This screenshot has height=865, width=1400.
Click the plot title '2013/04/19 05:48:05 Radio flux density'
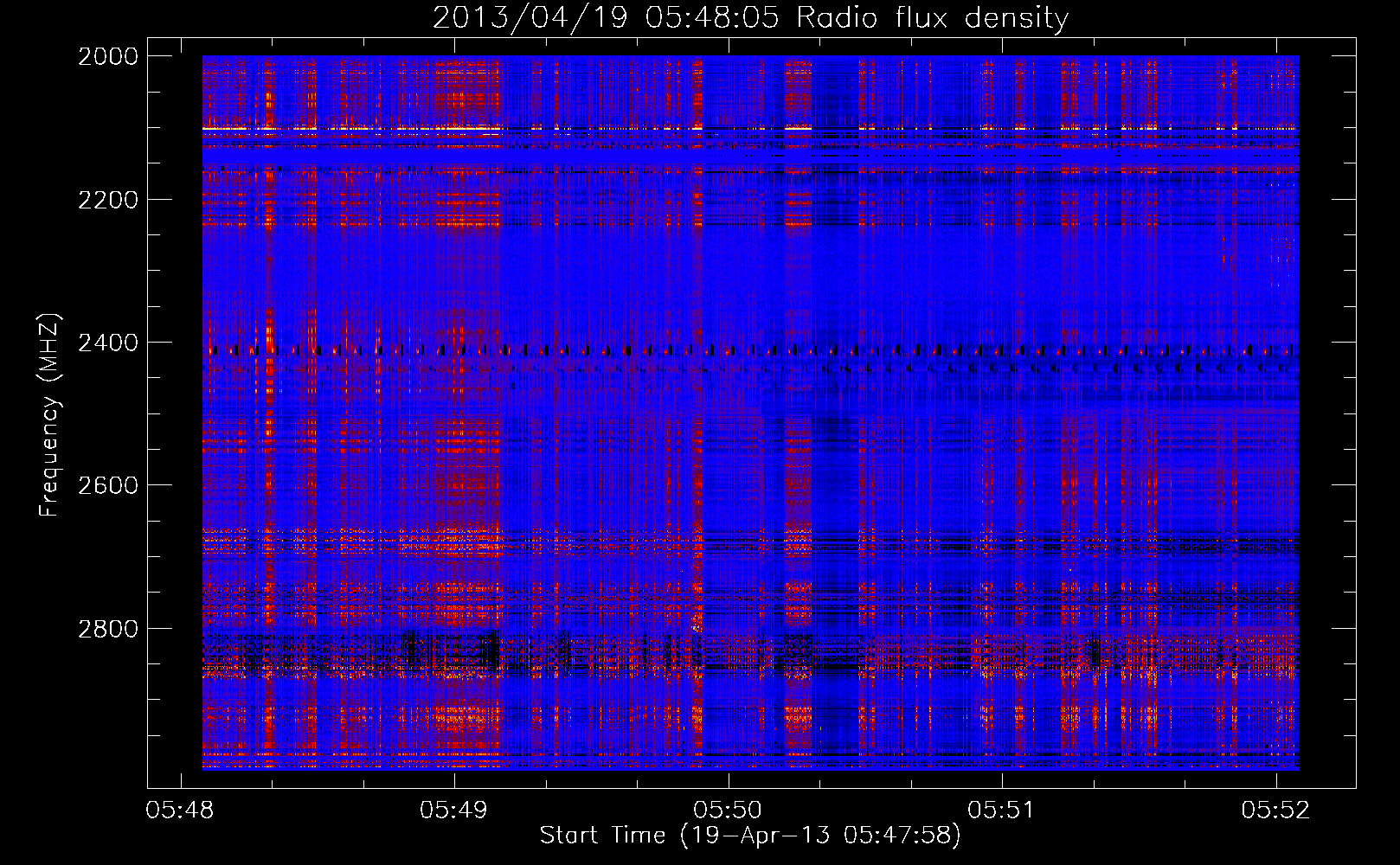750,18
